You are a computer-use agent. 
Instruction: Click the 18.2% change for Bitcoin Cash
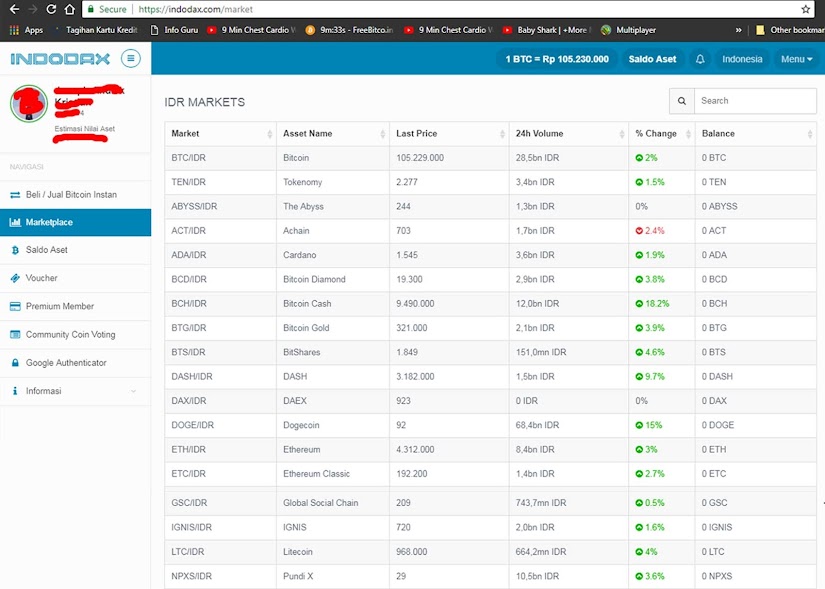point(652,304)
